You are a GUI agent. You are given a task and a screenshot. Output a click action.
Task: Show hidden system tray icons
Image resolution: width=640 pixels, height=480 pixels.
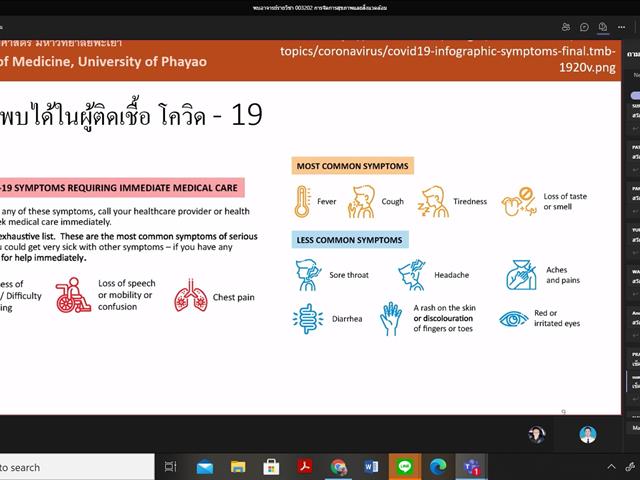(x=611, y=467)
